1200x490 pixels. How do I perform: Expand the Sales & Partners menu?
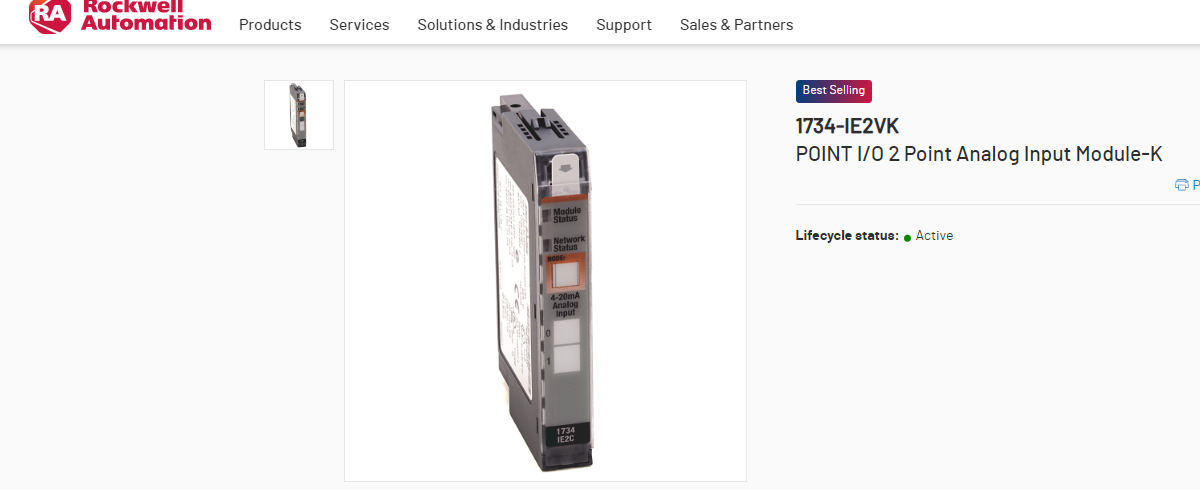(736, 25)
